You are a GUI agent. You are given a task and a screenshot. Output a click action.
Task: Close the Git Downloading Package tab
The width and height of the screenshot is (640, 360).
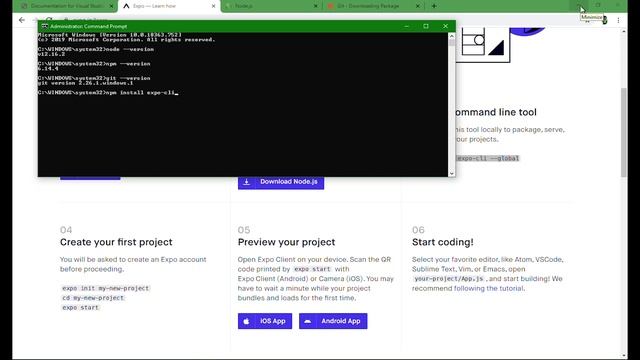[418, 6]
